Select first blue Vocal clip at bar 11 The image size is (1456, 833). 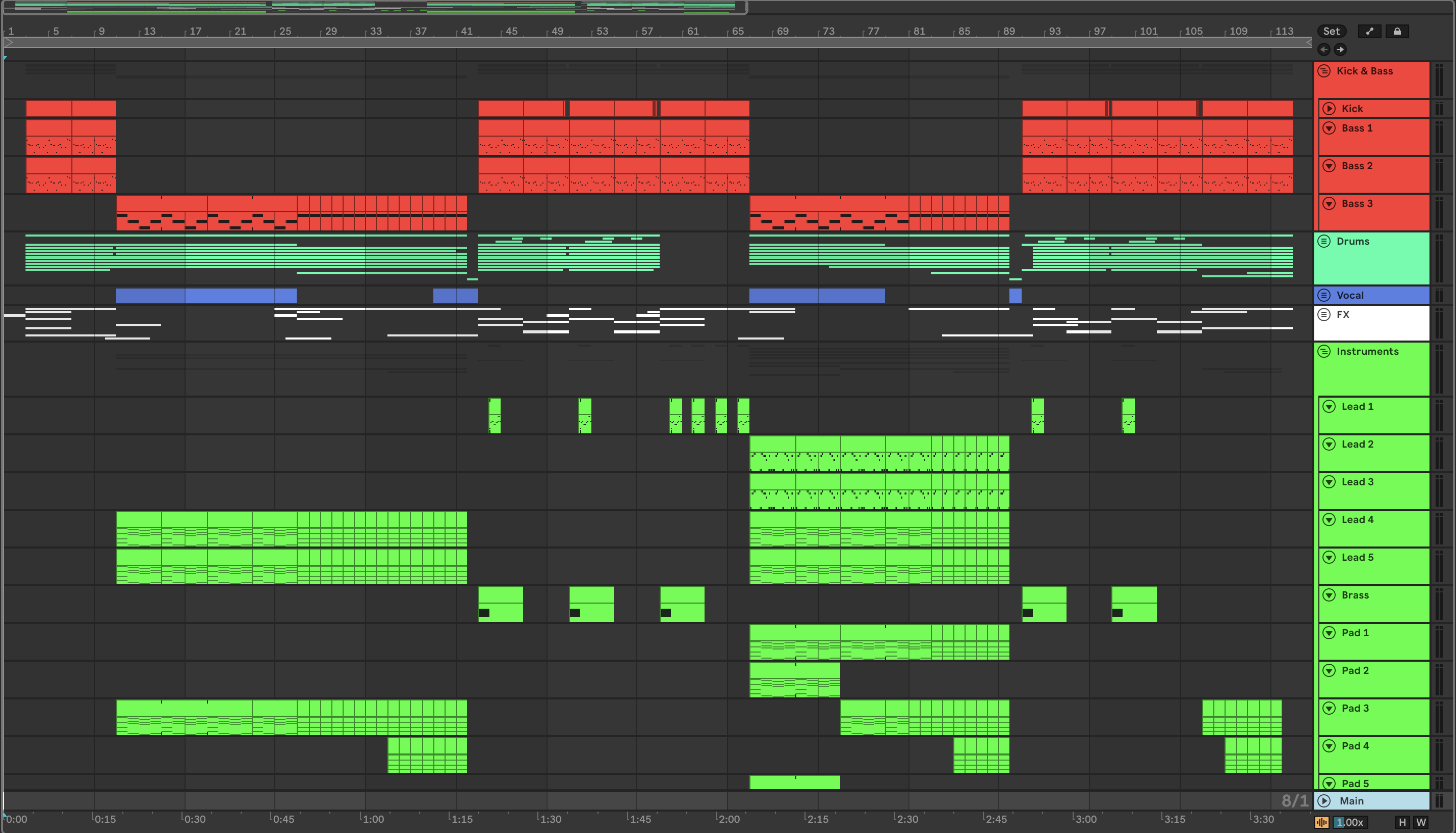point(150,295)
